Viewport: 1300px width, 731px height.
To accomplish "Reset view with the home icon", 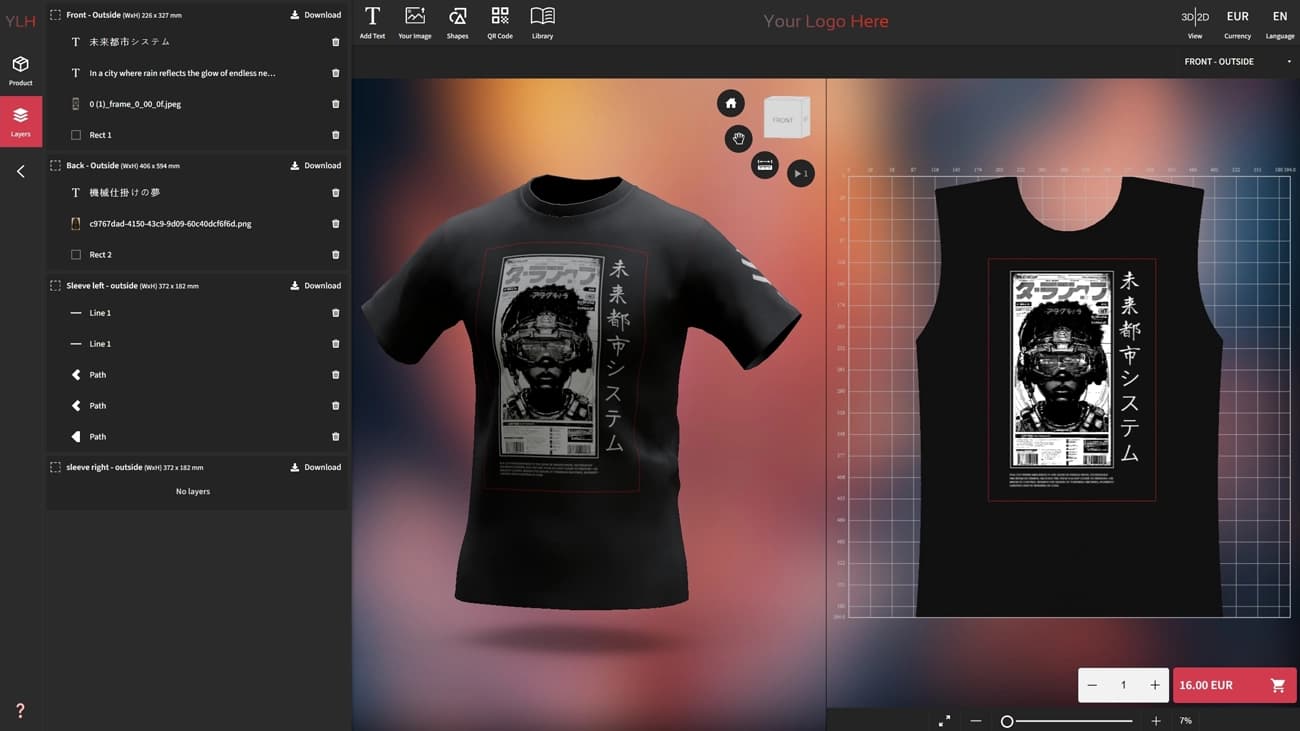I will [x=730, y=103].
